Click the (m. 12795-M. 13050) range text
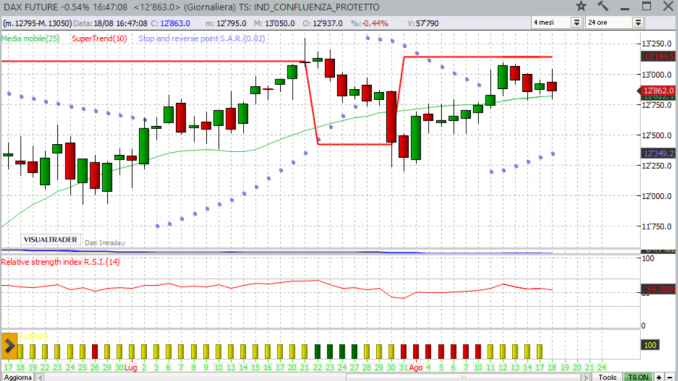This screenshot has height=381, width=678. tap(37, 23)
